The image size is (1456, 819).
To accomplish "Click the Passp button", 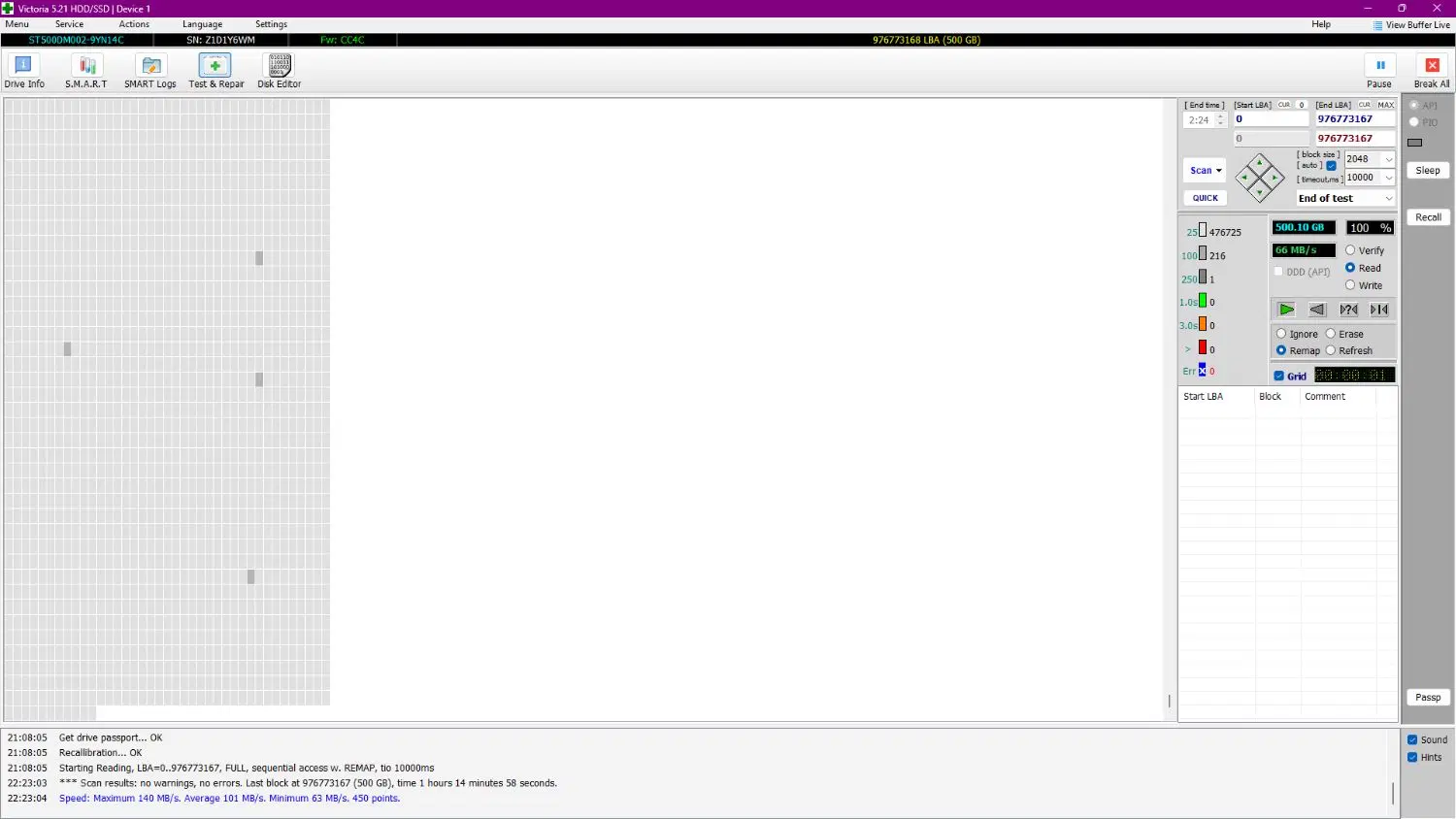I will point(1428,698).
